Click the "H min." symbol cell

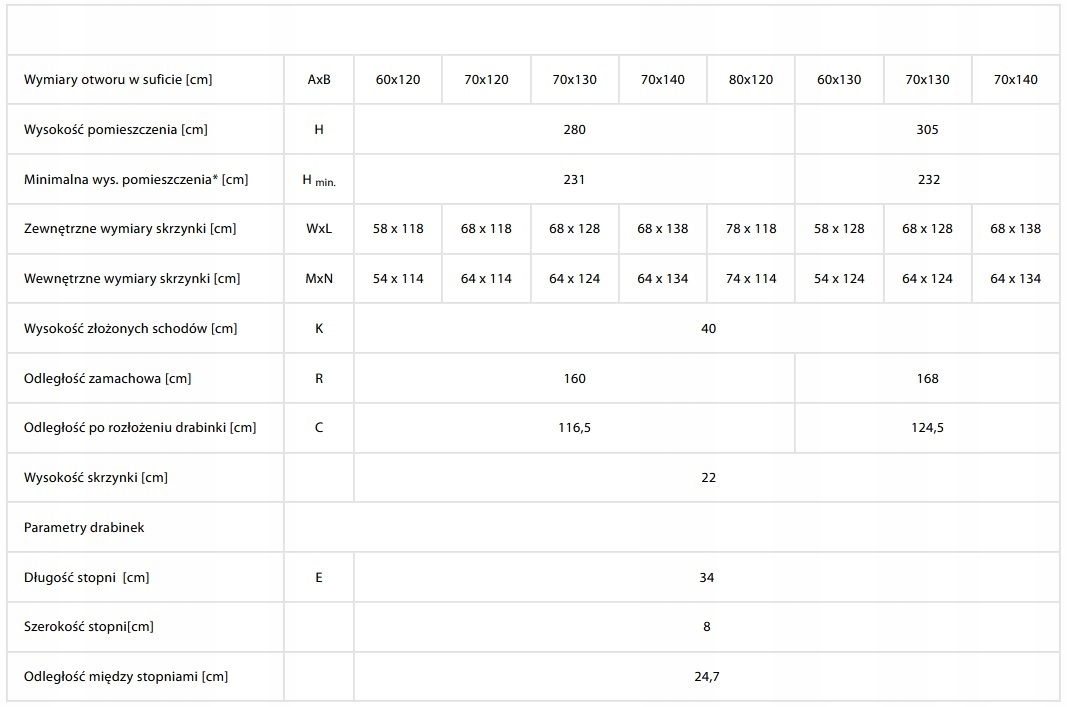pos(319,180)
